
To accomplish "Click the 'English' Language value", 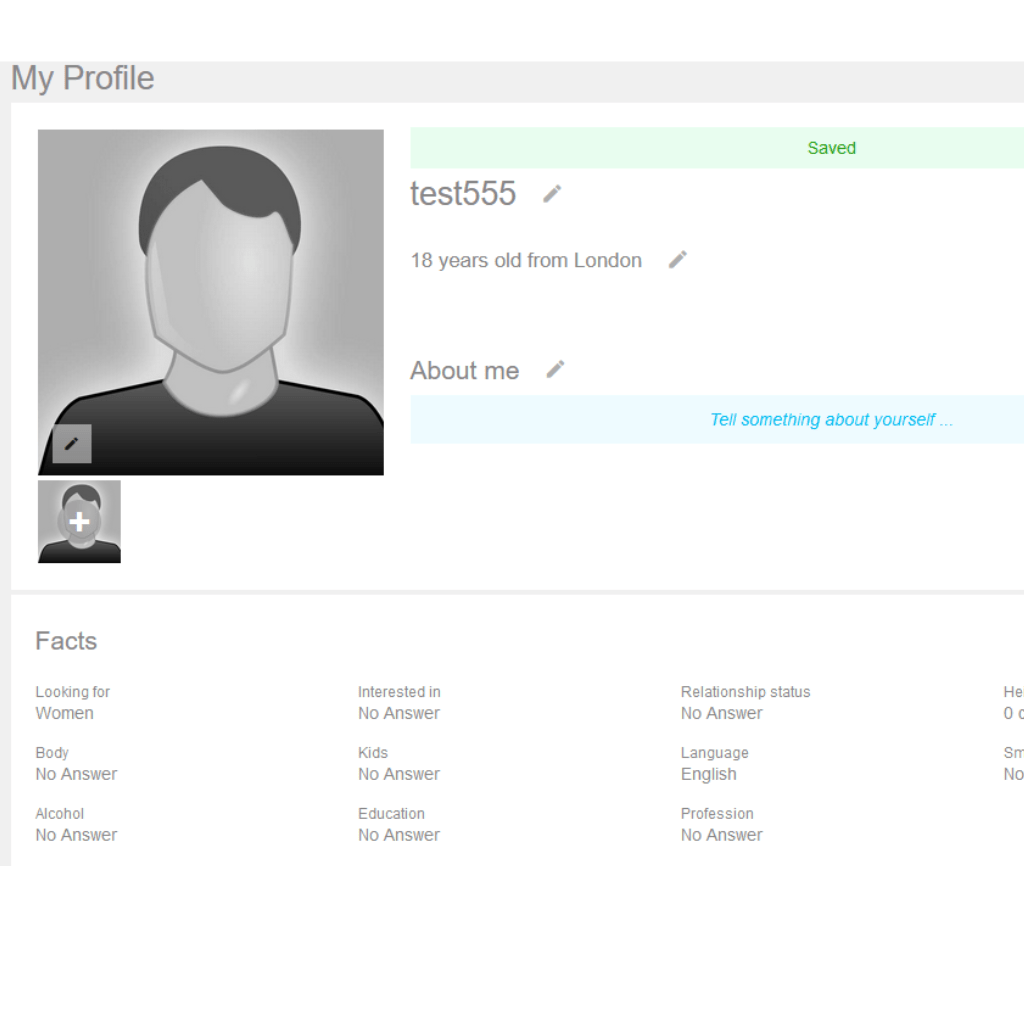I will [x=708, y=774].
